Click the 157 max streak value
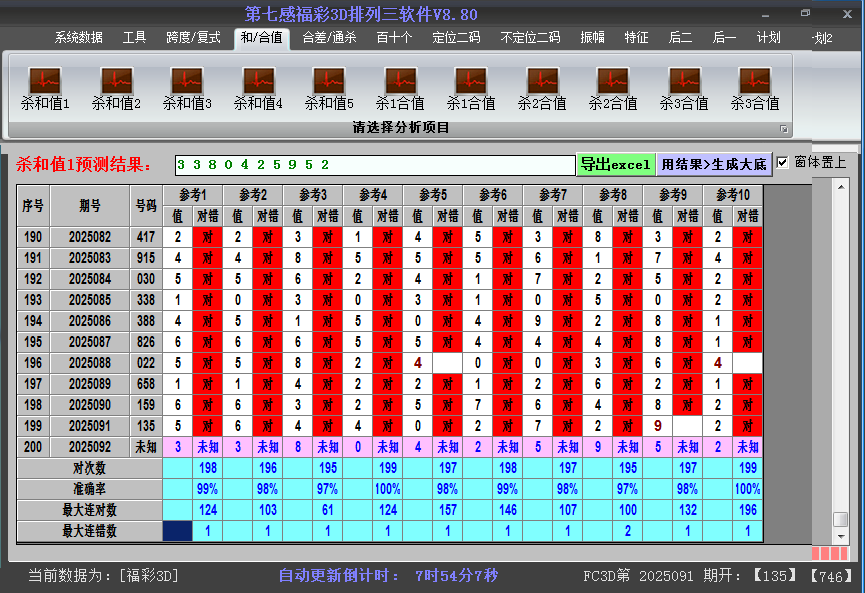The height and width of the screenshot is (593, 865). point(448,510)
